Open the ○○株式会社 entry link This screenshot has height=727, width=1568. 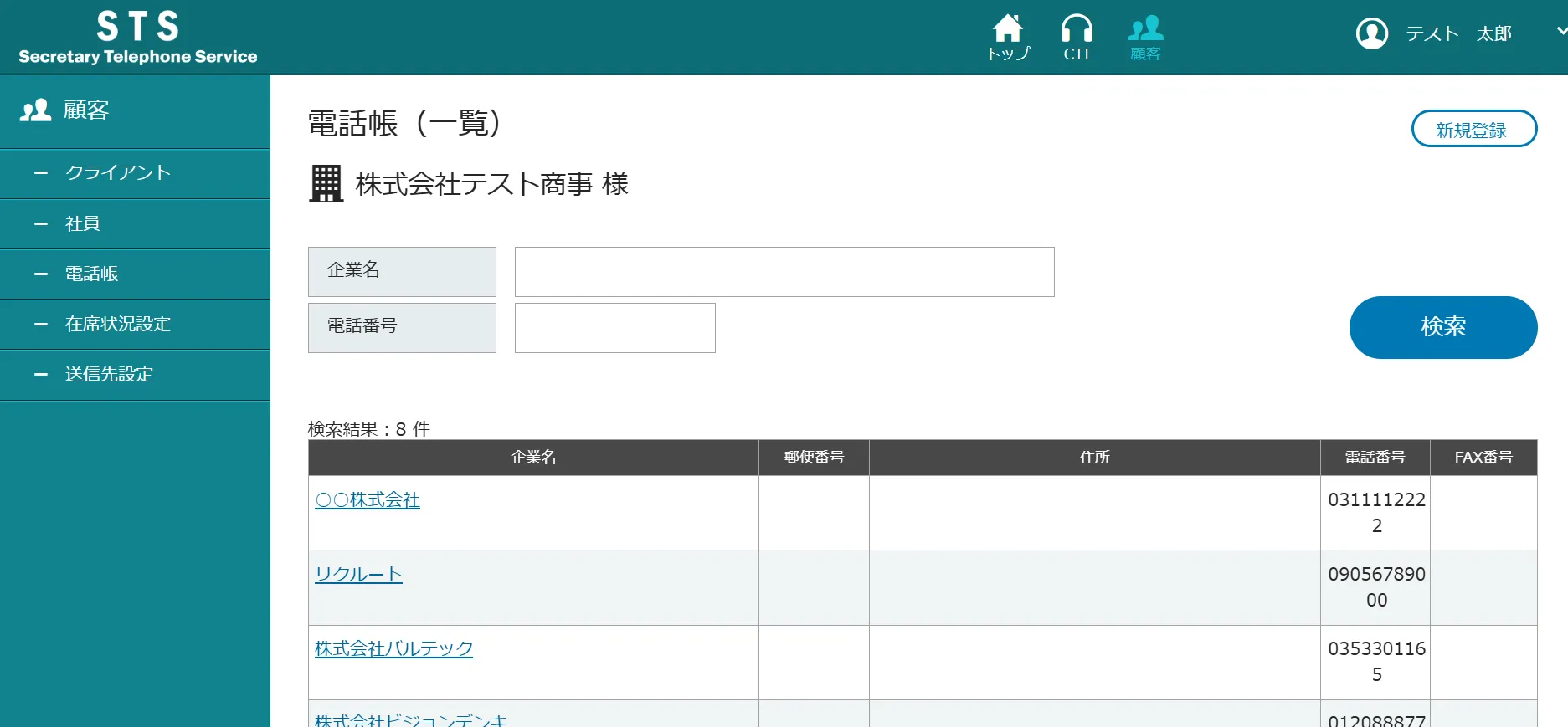pyautogui.click(x=368, y=500)
